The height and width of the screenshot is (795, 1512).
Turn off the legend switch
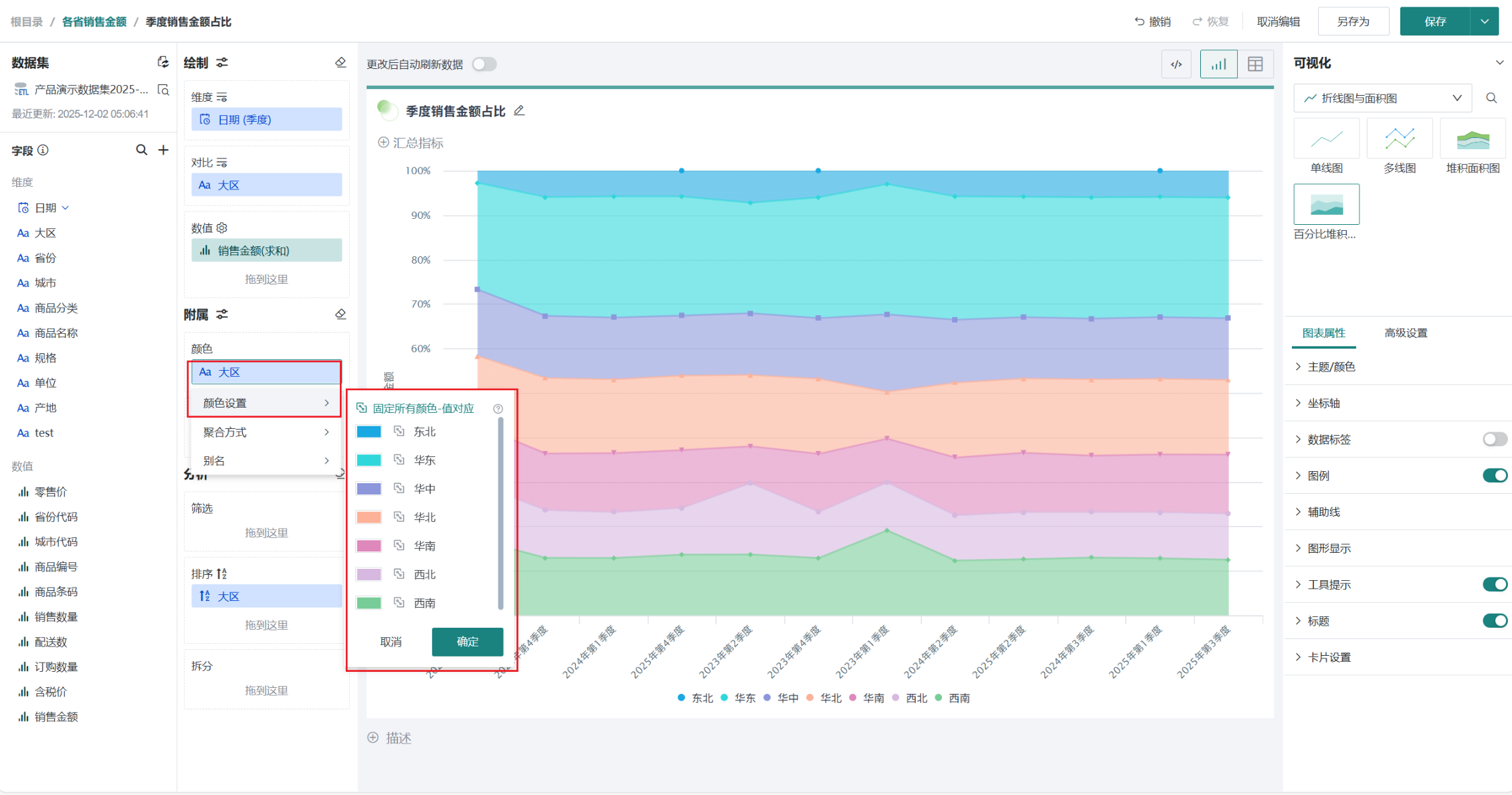tap(1494, 475)
